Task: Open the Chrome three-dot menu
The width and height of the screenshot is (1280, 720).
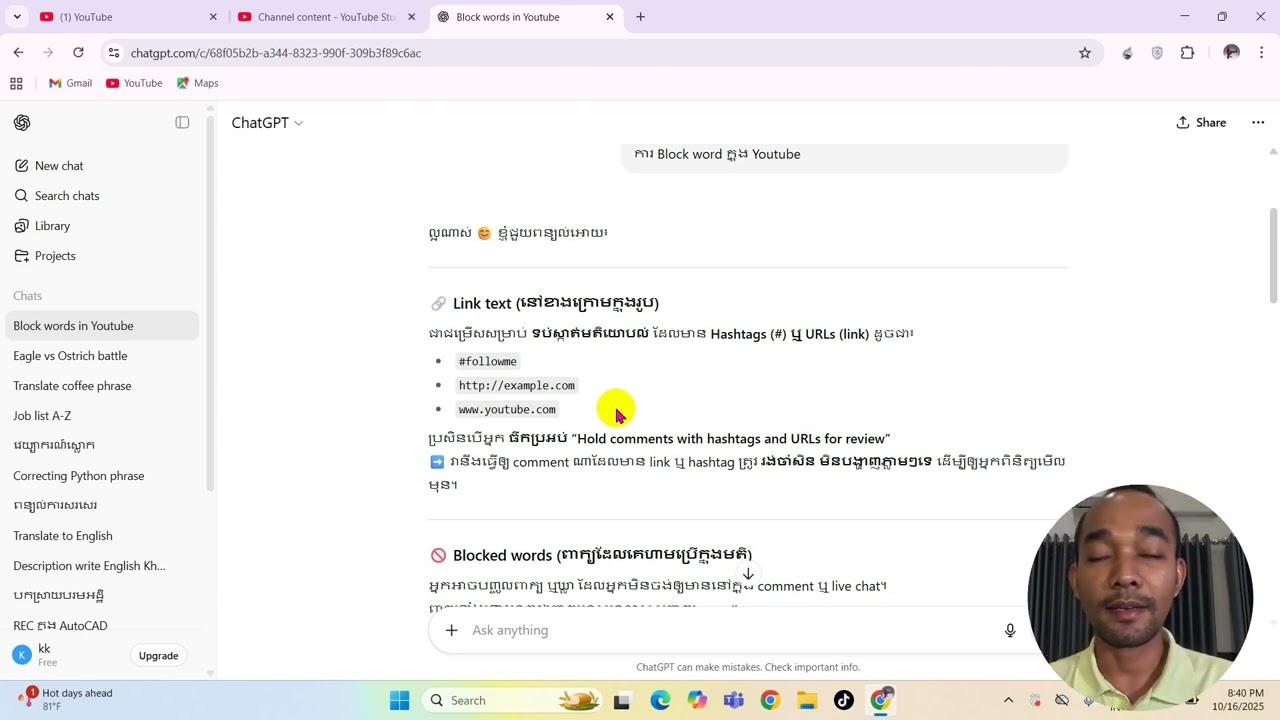Action: click(1261, 53)
